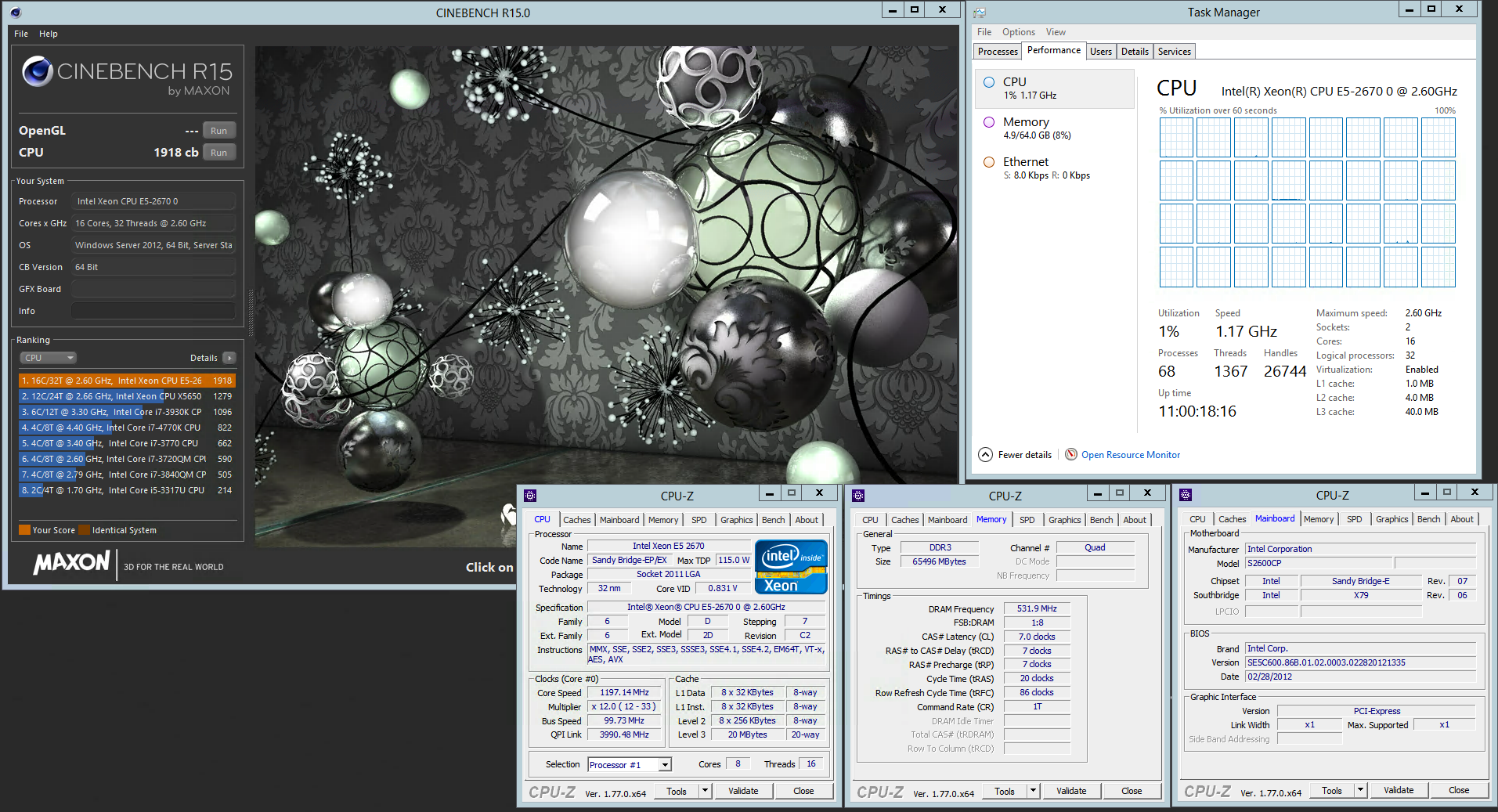Switch to Services tab in Task Manager
The width and height of the screenshot is (1498, 812).
(x=1174, y=52)
